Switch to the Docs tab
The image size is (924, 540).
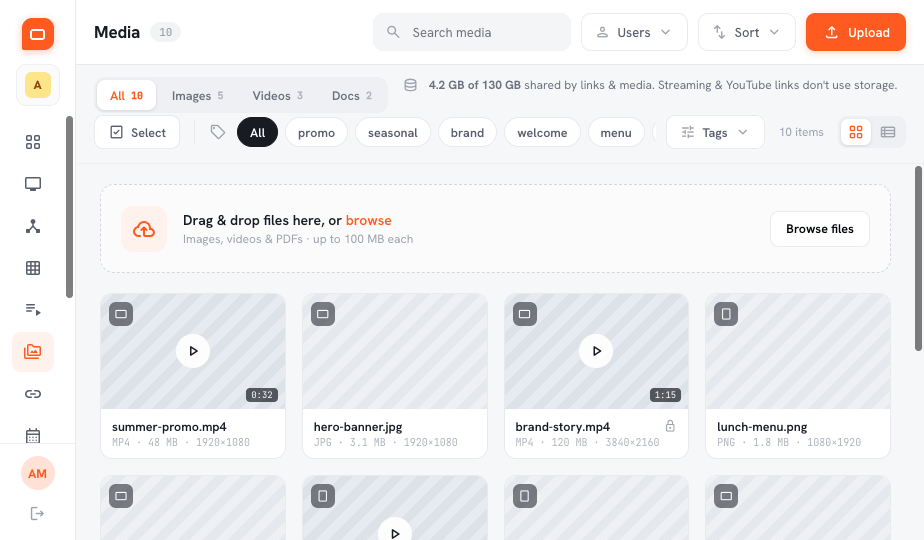coord(352,96)
